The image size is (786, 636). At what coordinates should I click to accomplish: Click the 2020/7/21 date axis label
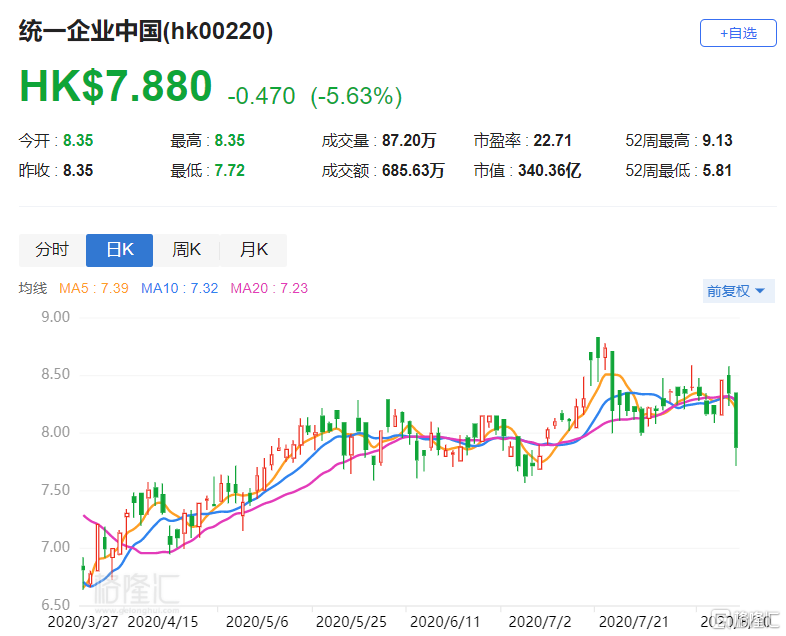pos(634,622)
